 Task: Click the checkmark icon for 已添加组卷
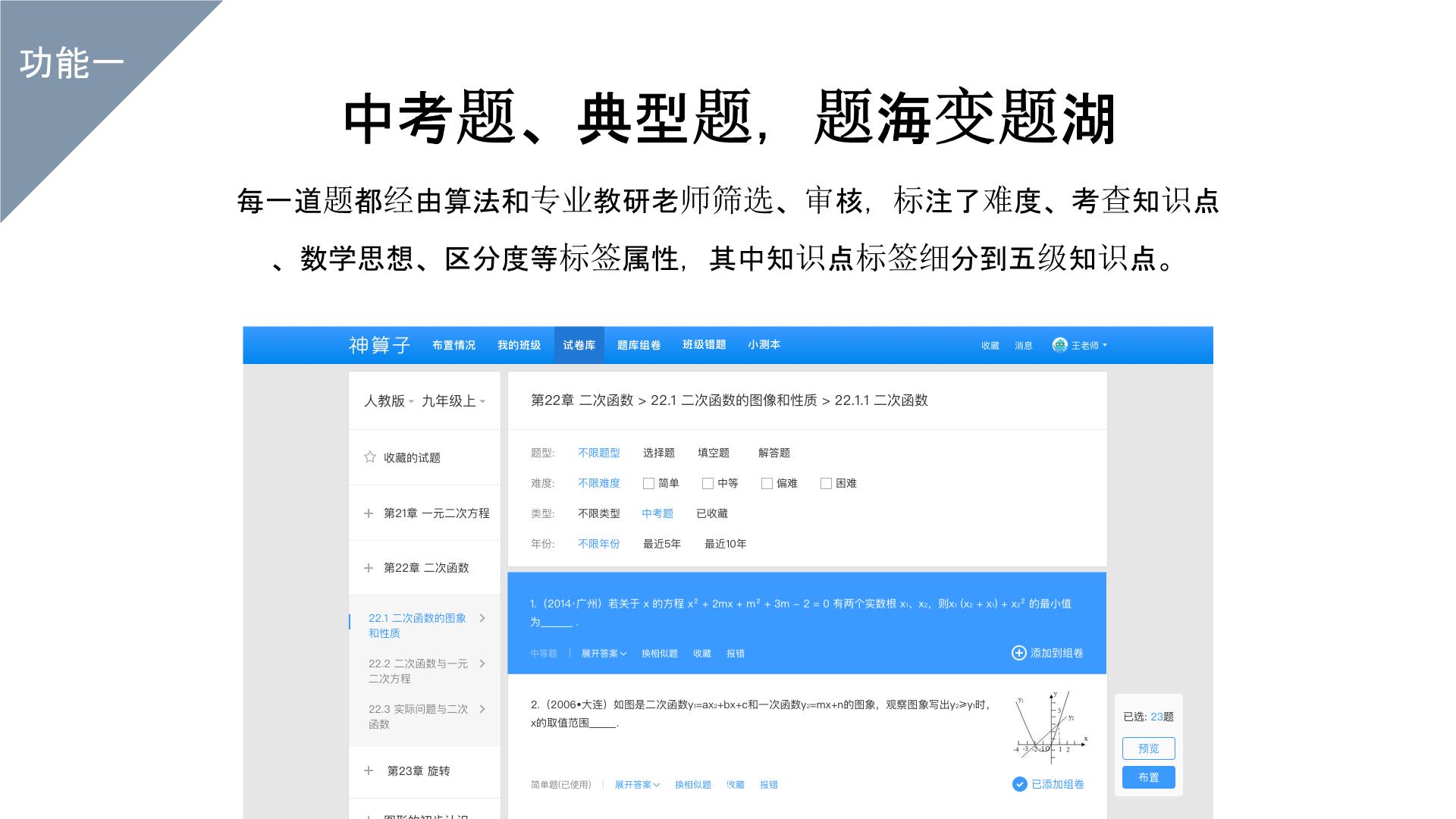[x=1019, y=784]
